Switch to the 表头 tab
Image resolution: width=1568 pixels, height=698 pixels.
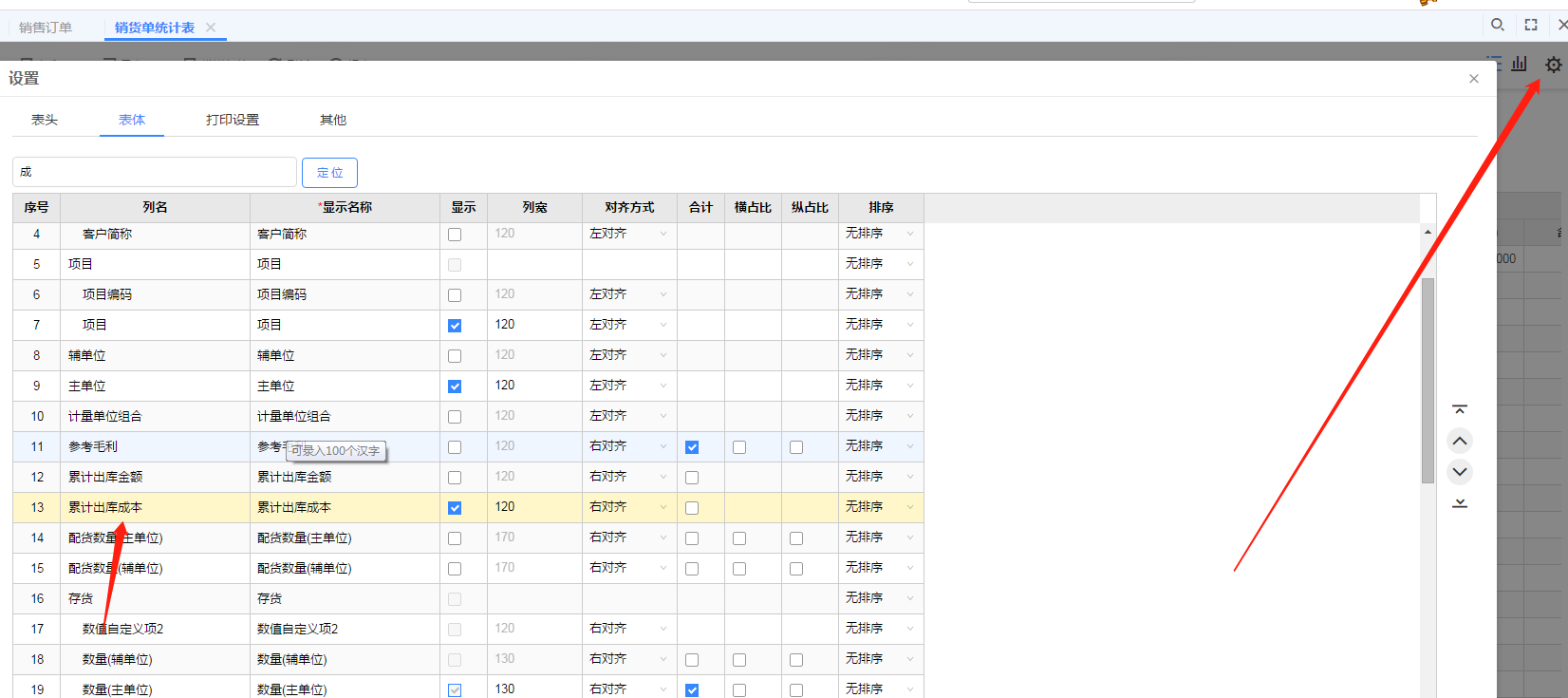click(45, 120)
